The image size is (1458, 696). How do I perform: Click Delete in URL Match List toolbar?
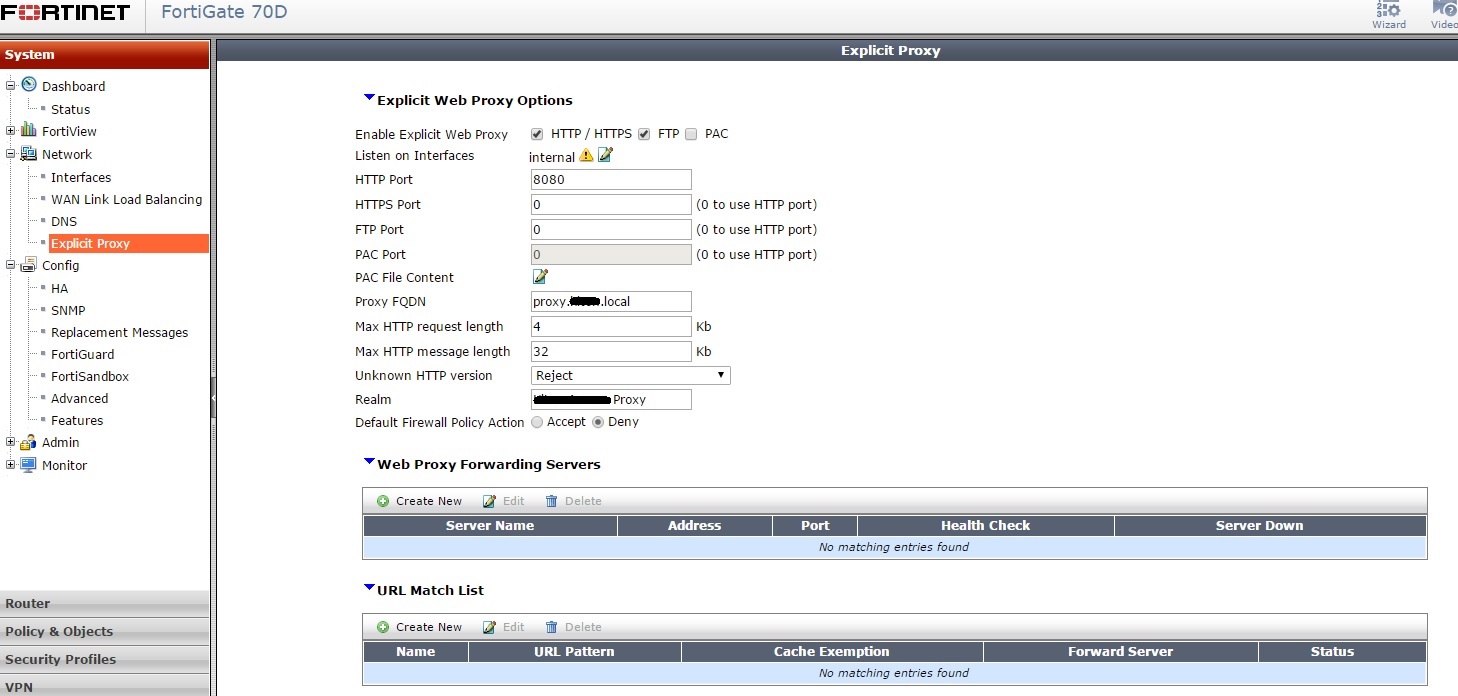[x=574, y=627]
